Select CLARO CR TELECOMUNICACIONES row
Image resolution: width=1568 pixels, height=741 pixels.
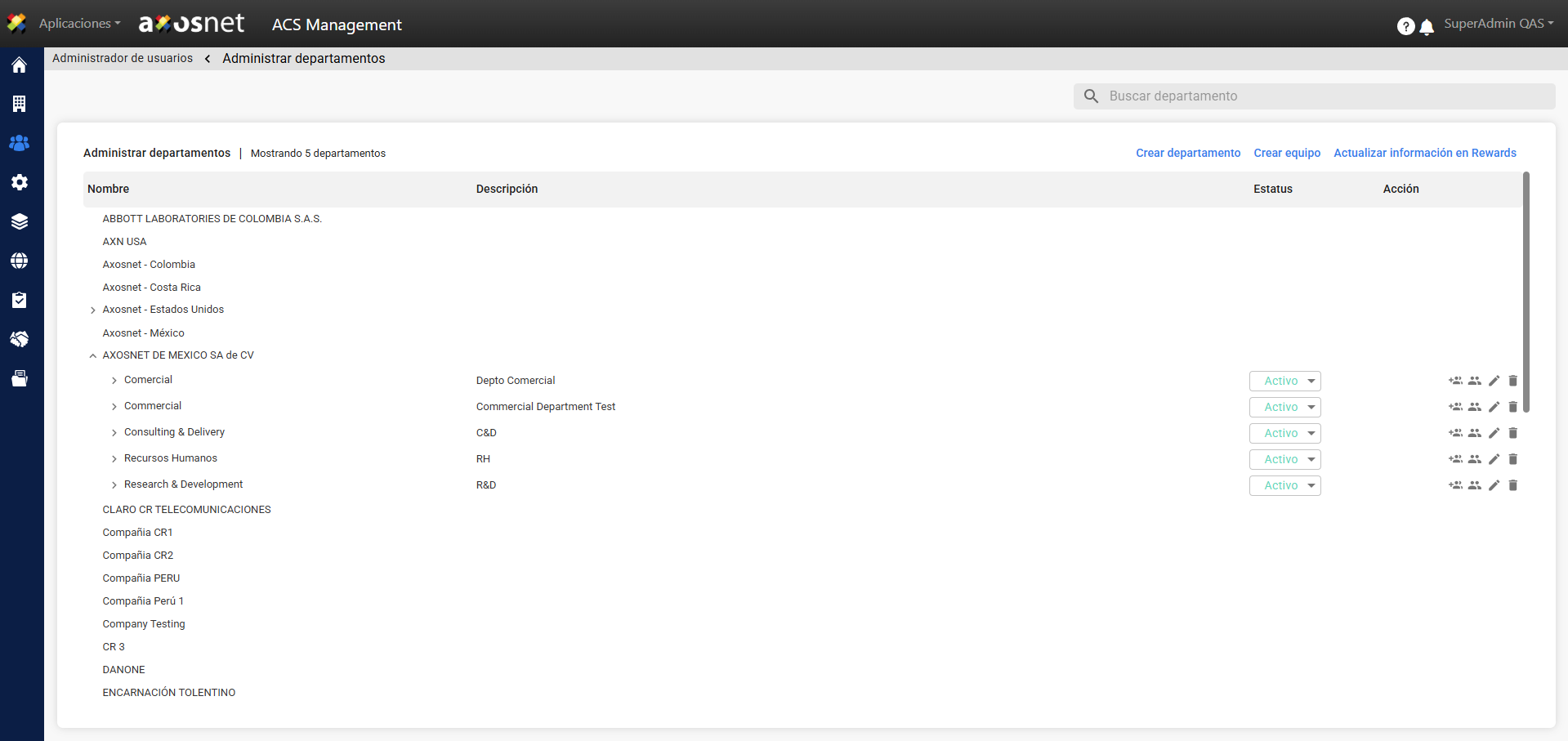tap(186, 510)
